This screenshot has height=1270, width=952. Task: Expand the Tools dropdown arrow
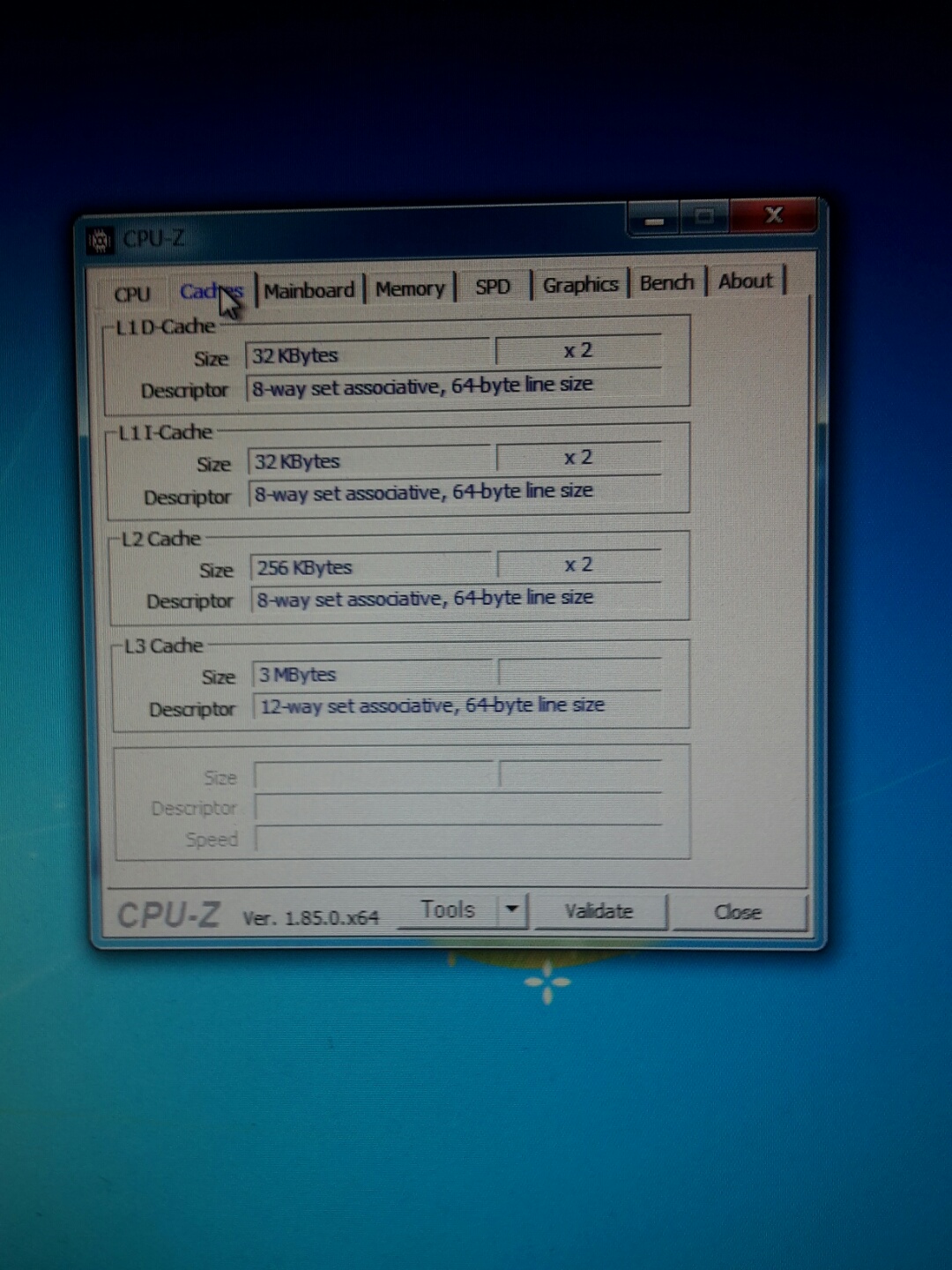(512, 910)
